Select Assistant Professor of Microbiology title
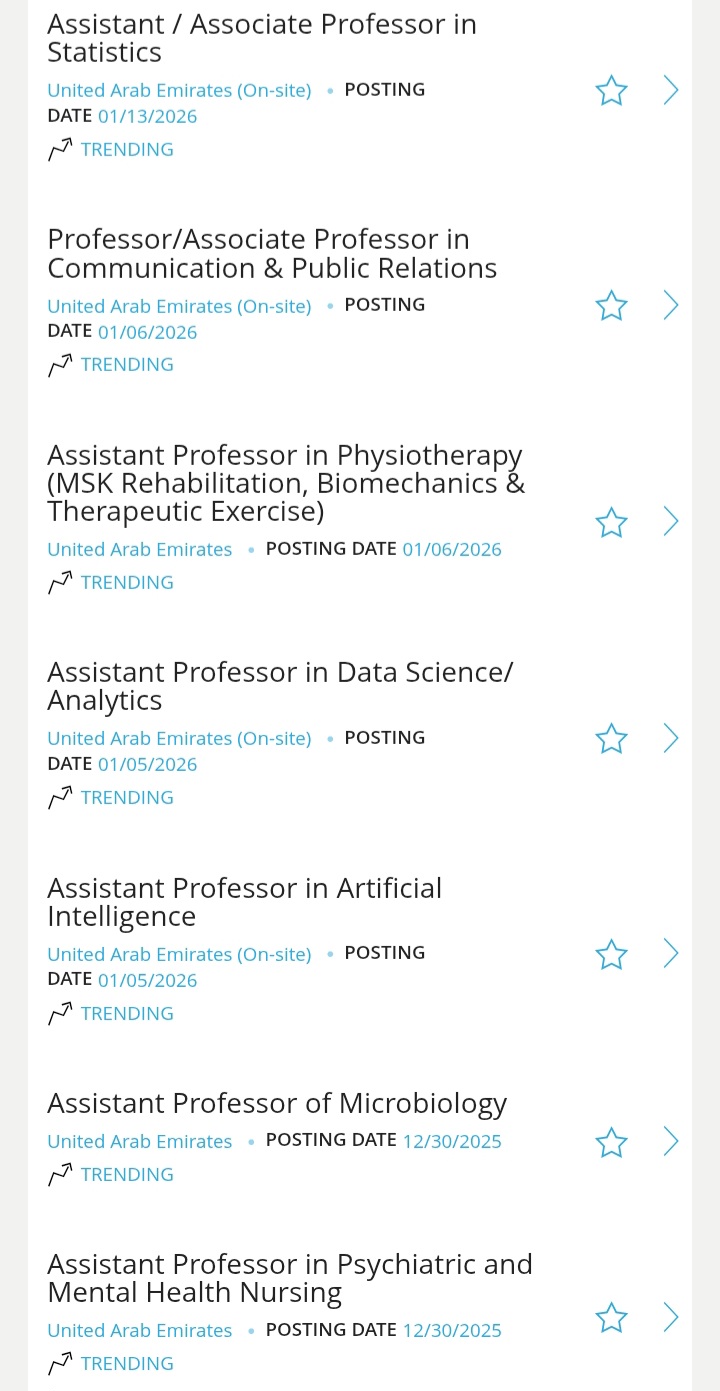This screenshot has width=720, height=1391. 277,1103
